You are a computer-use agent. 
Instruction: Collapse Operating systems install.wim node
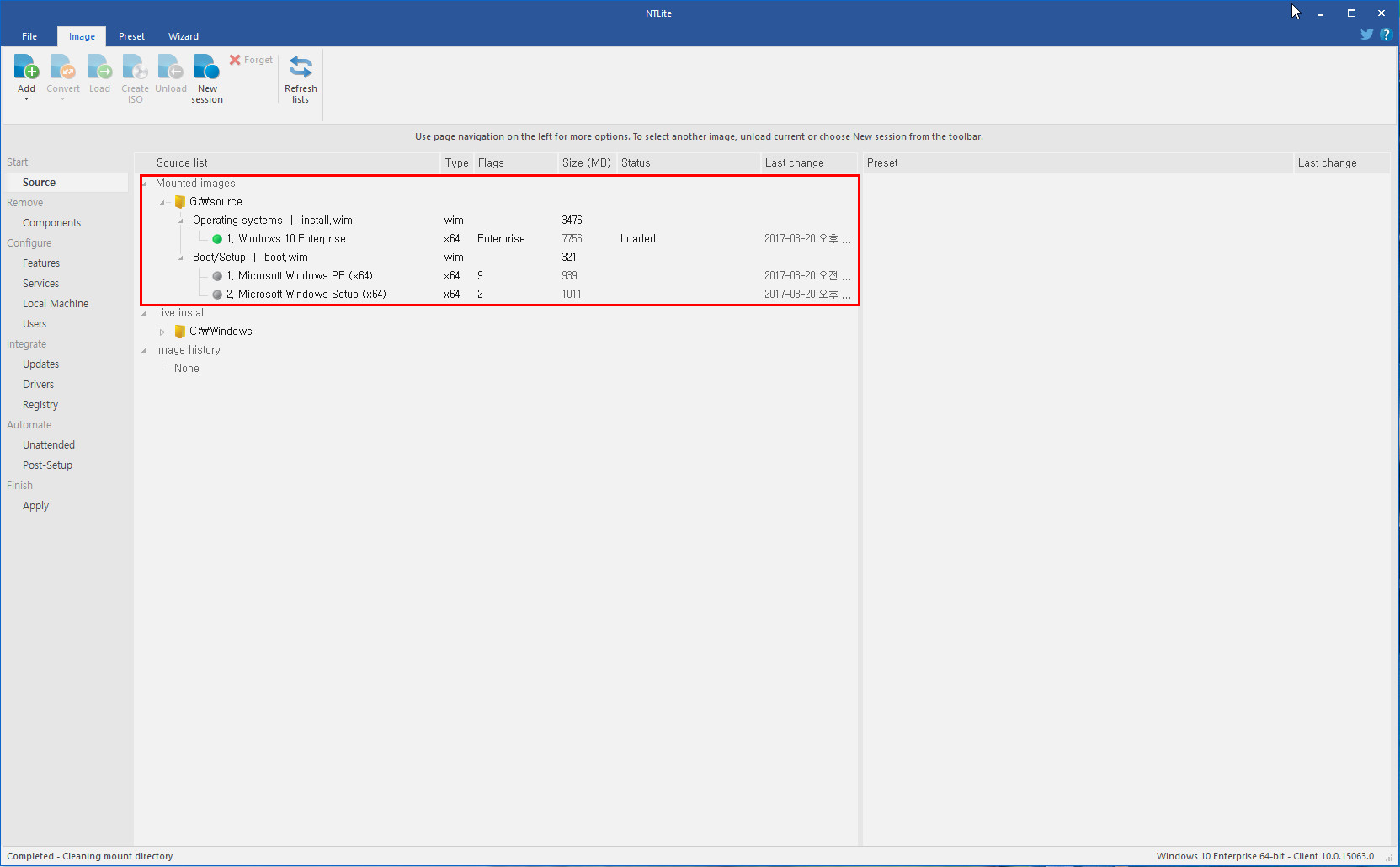[x=181, y=221]
